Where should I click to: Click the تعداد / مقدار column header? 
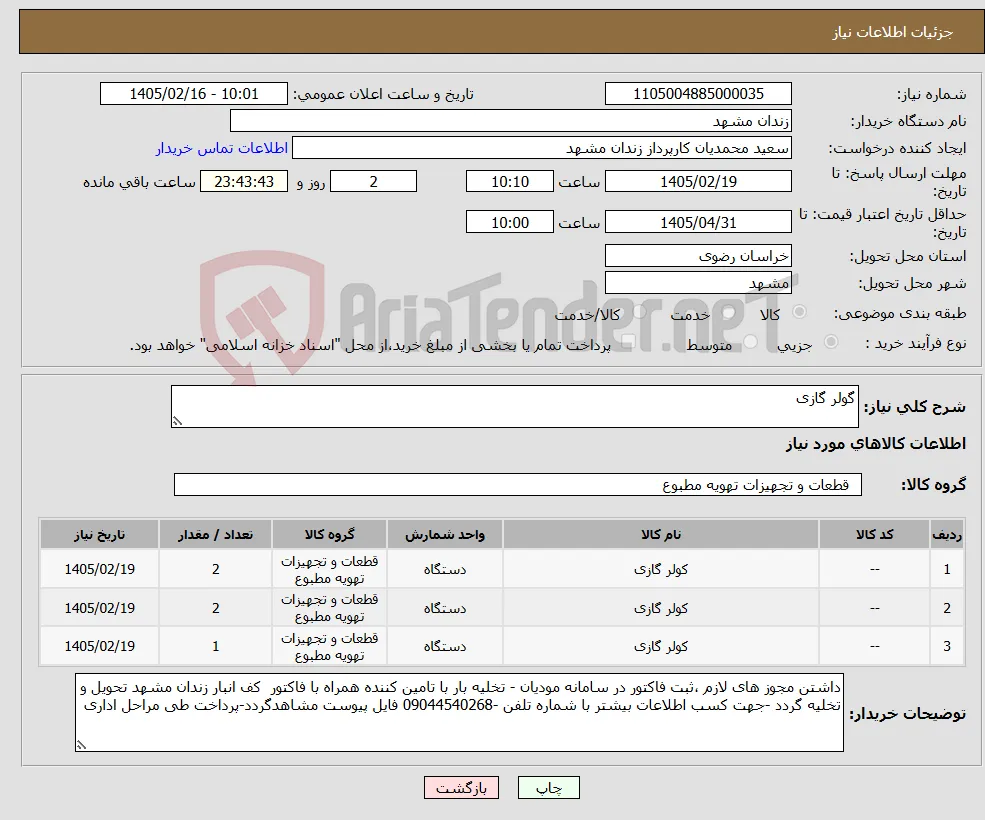215,535
